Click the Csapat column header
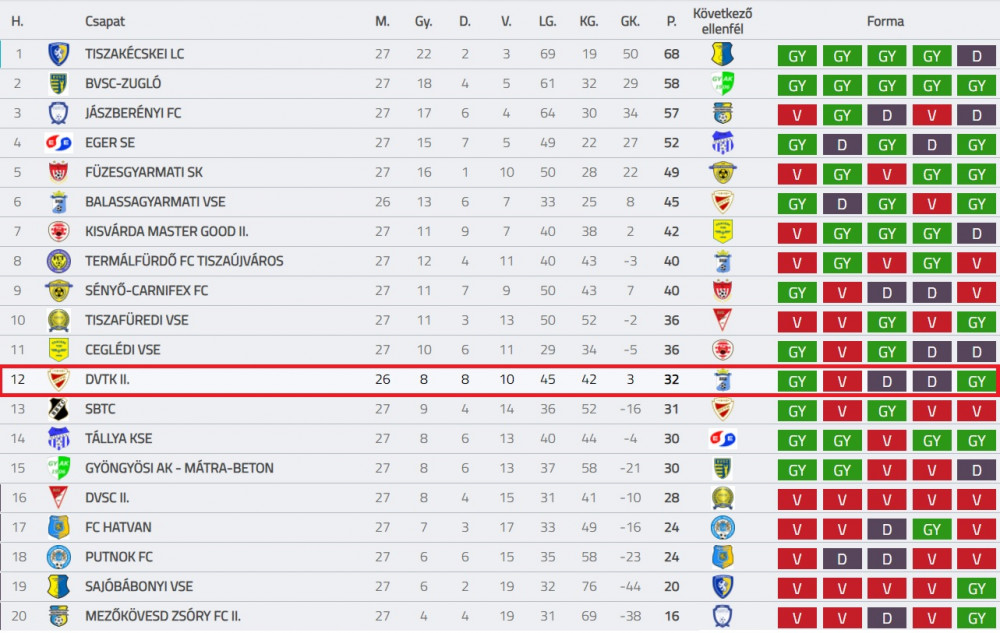Screen dimensions: 1000x633 pos(105,21)
